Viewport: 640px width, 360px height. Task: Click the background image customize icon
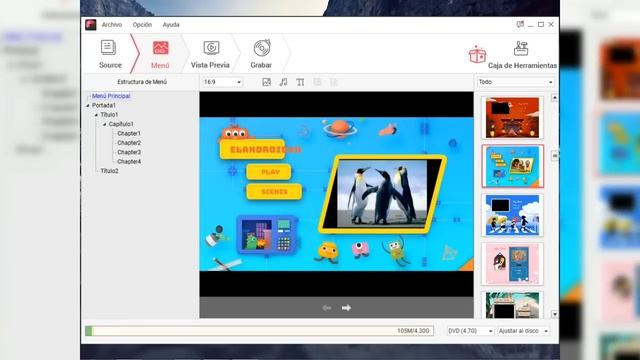[267, 82]
